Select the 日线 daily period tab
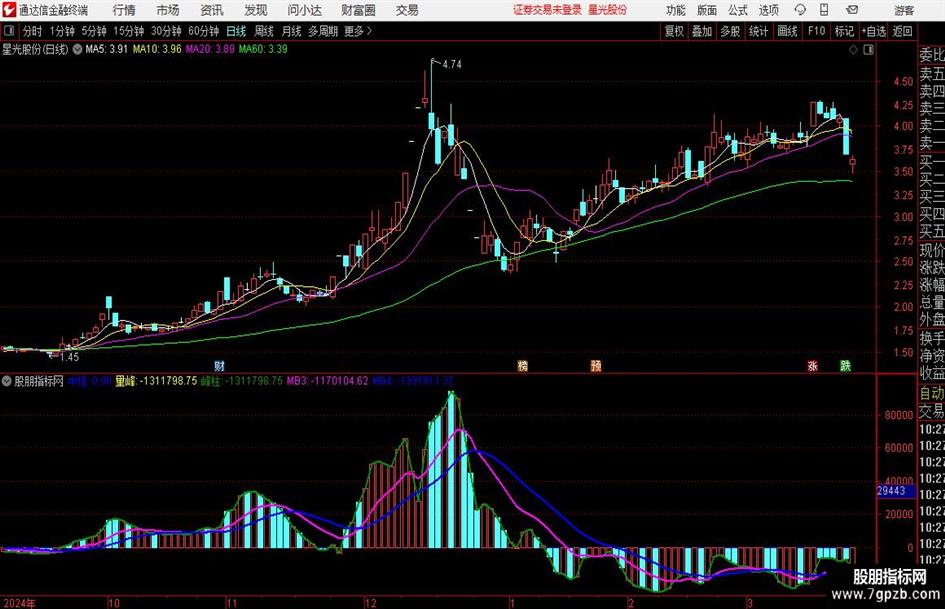The height and width of the screenshot is (609, 945). 236,31
